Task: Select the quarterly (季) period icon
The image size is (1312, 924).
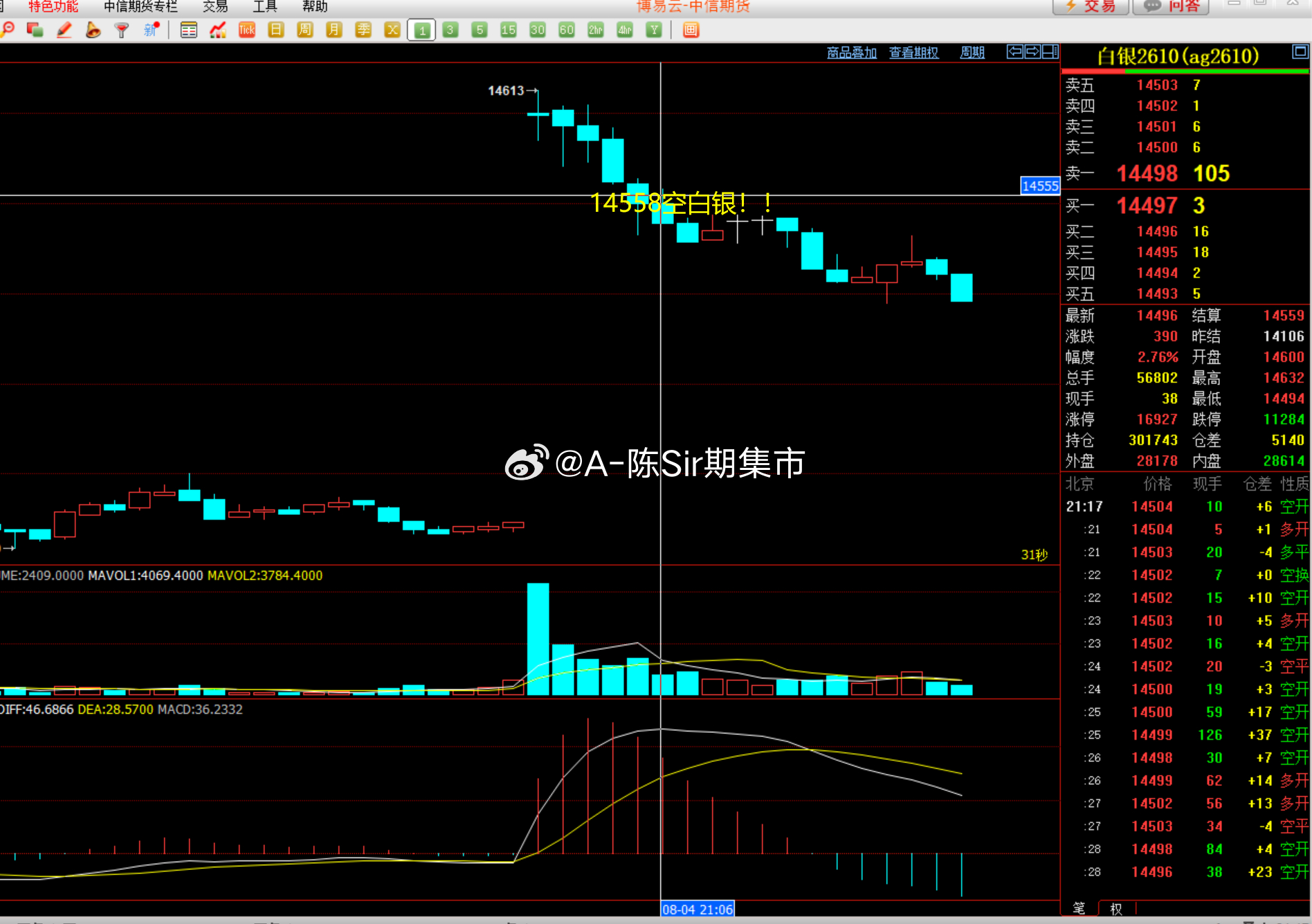Action: 363,30
